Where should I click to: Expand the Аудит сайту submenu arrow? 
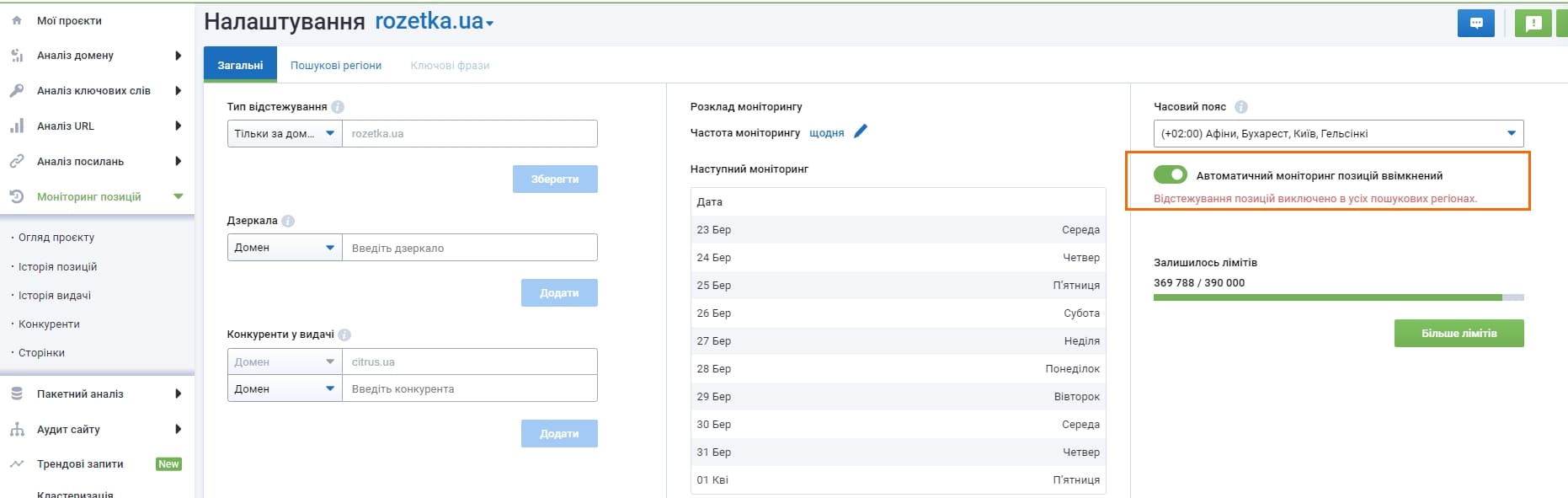(178, 430)
